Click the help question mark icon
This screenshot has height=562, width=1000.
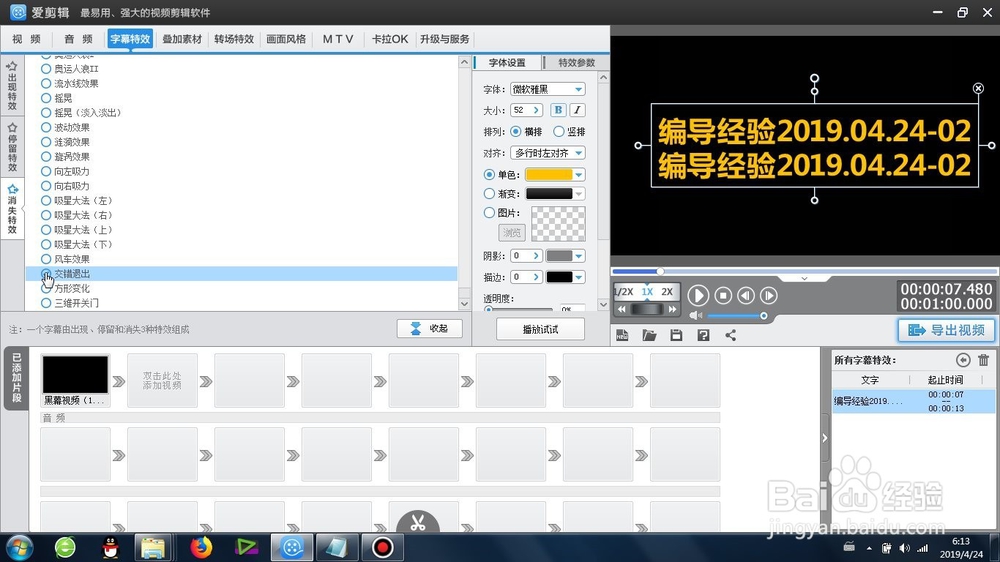[x=703, y=335]
